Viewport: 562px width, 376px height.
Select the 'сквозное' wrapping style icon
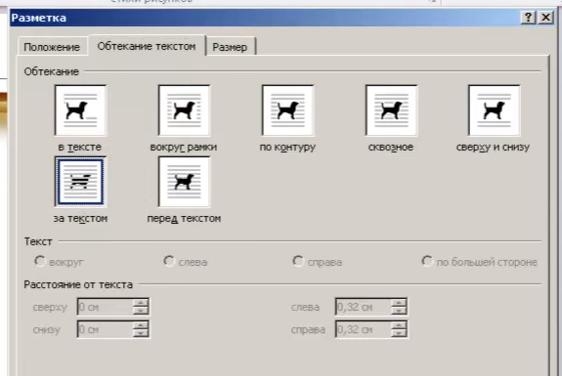coord(391,110)
